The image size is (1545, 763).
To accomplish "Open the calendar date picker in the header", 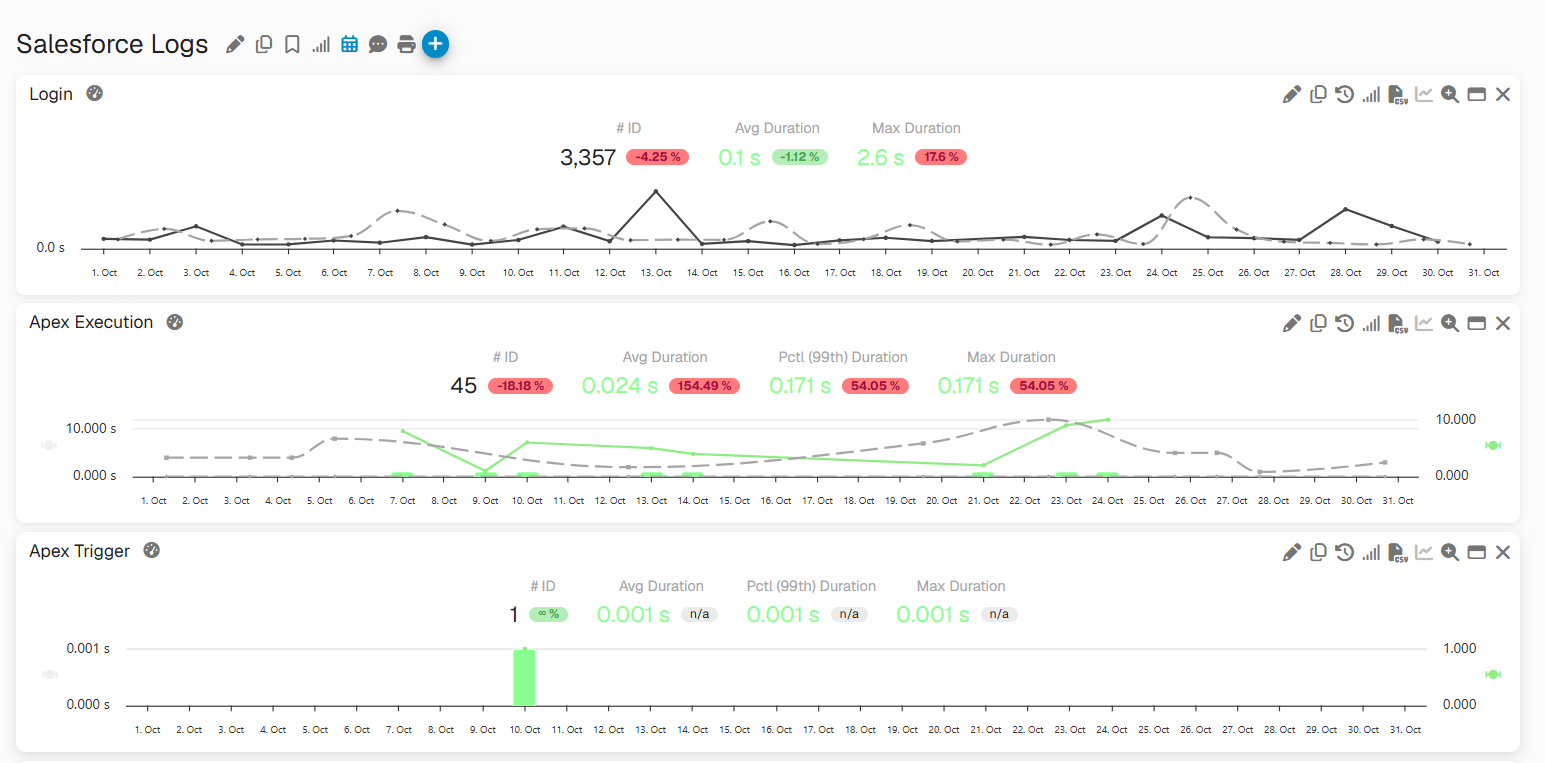I will [349, 44].
